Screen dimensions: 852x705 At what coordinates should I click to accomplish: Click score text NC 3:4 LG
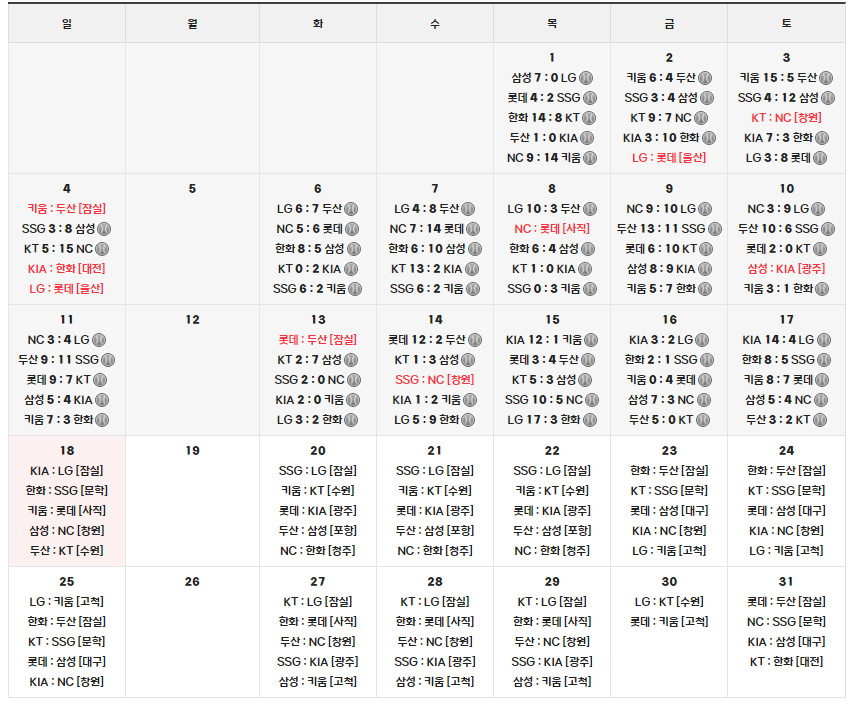(58, 340)
